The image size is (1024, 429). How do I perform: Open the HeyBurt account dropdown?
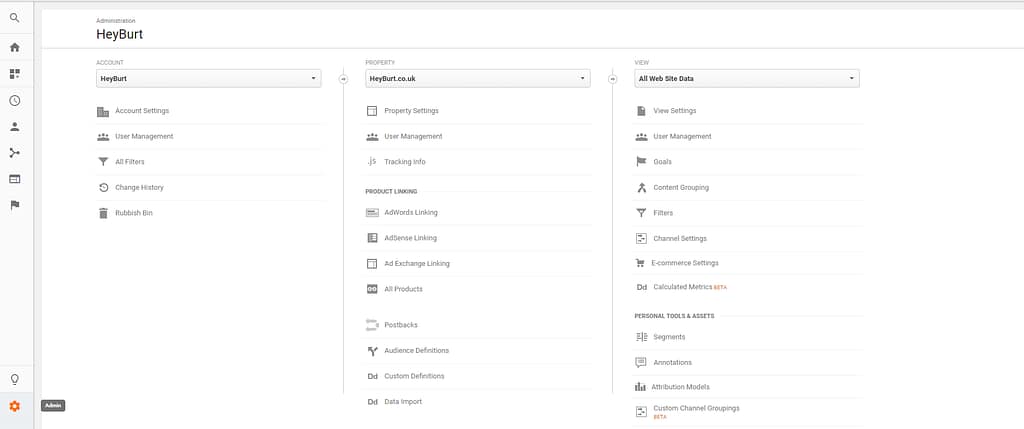pyautogui.click(x=208, y=78)
